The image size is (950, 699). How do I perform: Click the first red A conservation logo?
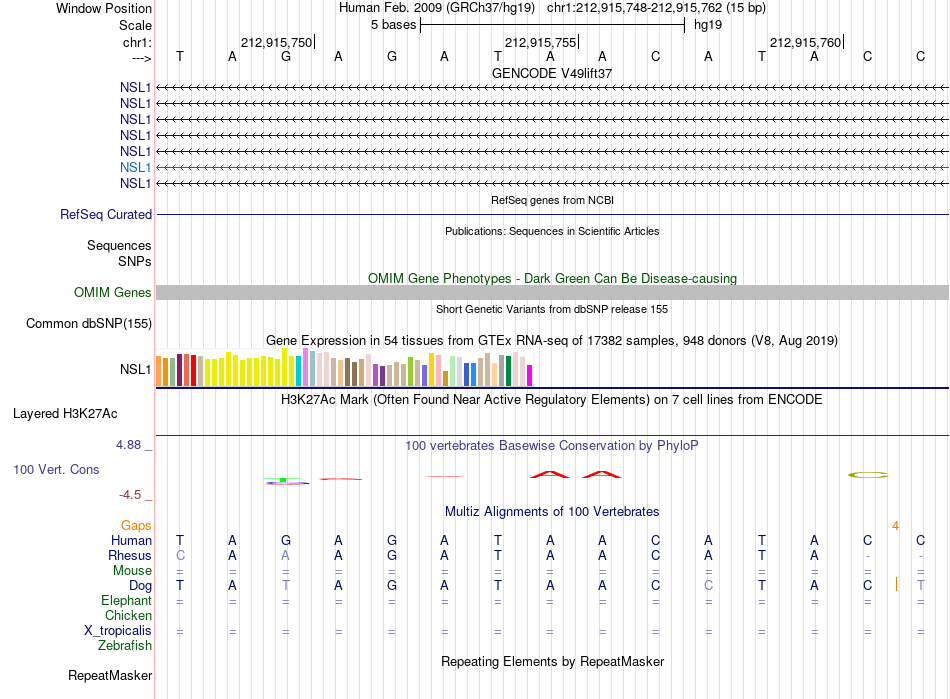[x=550, y=475]
